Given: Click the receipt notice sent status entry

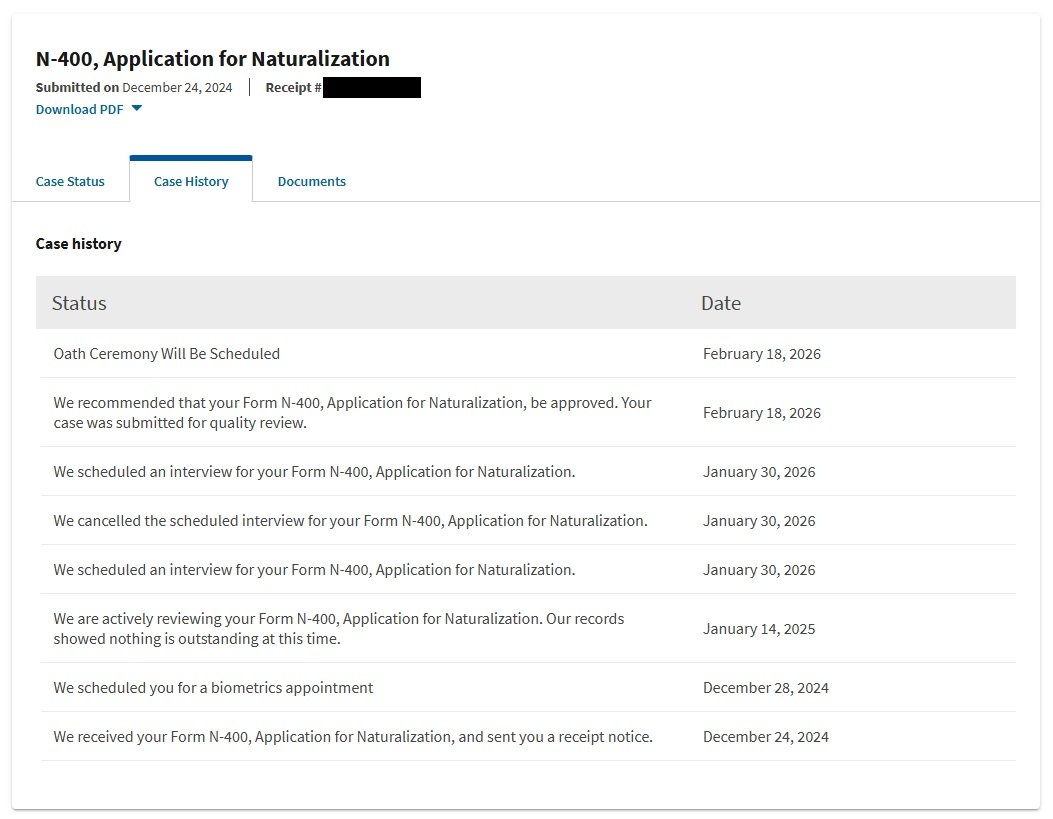Looking at the screenshot, I should pyautogui.click(x=353, y=737).
